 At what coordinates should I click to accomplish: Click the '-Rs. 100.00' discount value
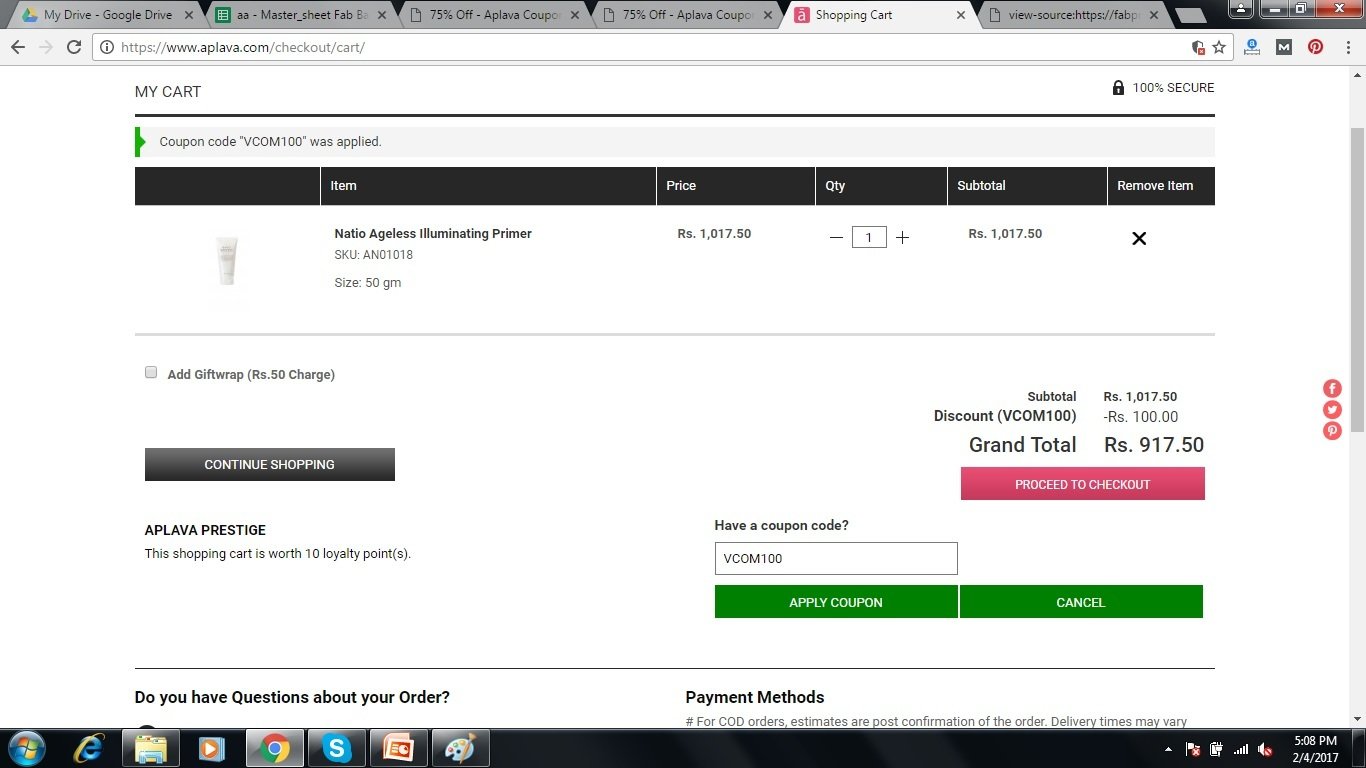1141,417
